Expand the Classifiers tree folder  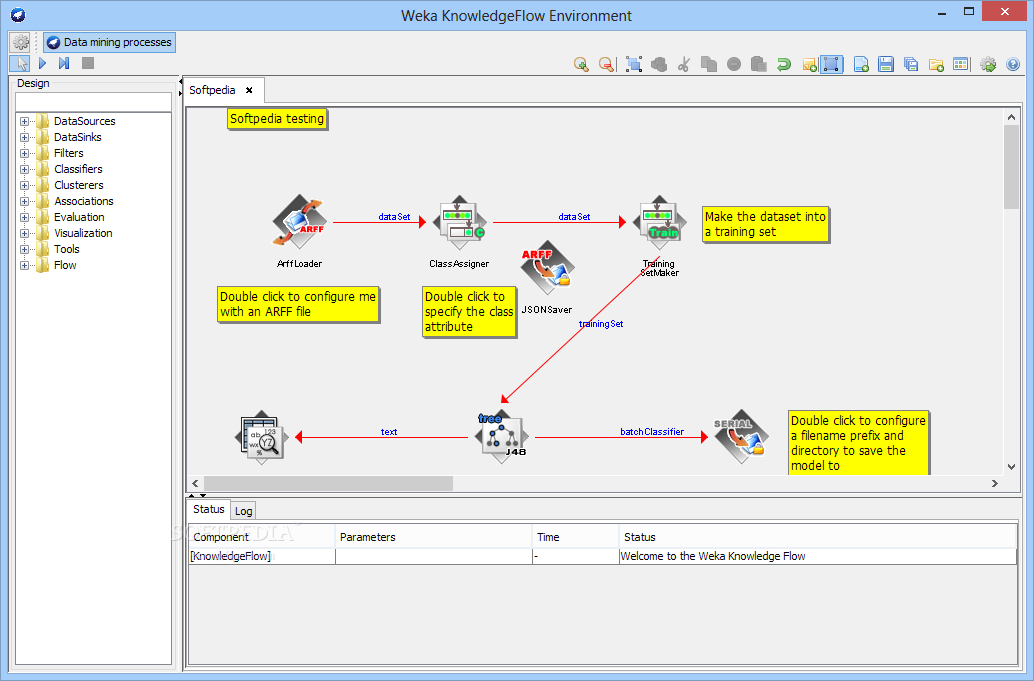tap(24, 169)
